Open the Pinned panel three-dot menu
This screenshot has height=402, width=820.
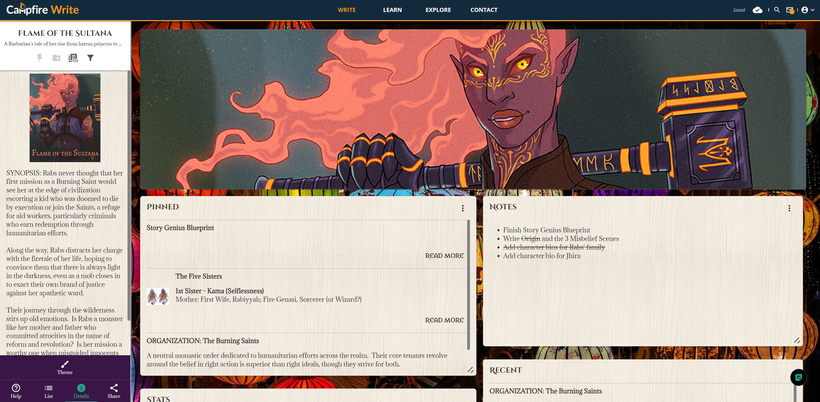tap(463, 208)
